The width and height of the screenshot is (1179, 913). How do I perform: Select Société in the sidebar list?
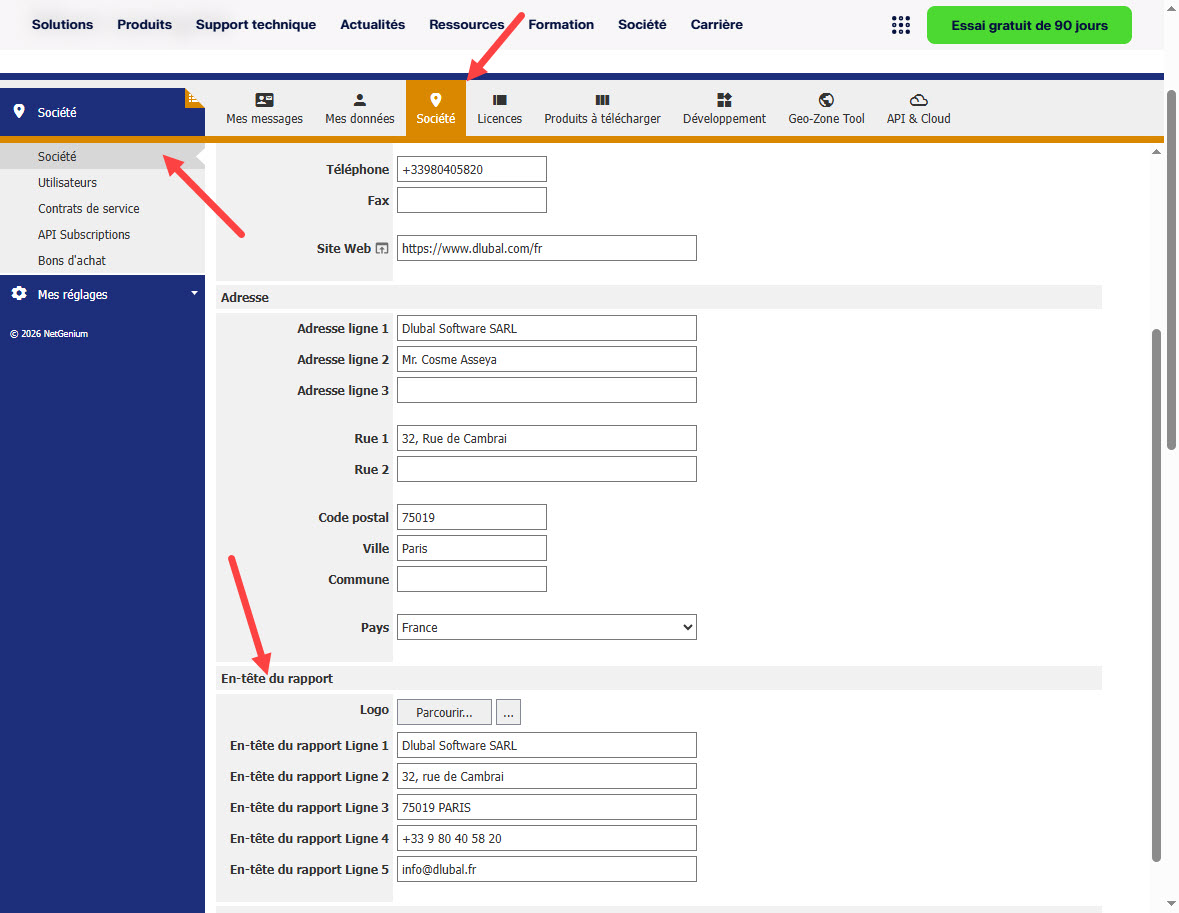(x=102, y=156)
